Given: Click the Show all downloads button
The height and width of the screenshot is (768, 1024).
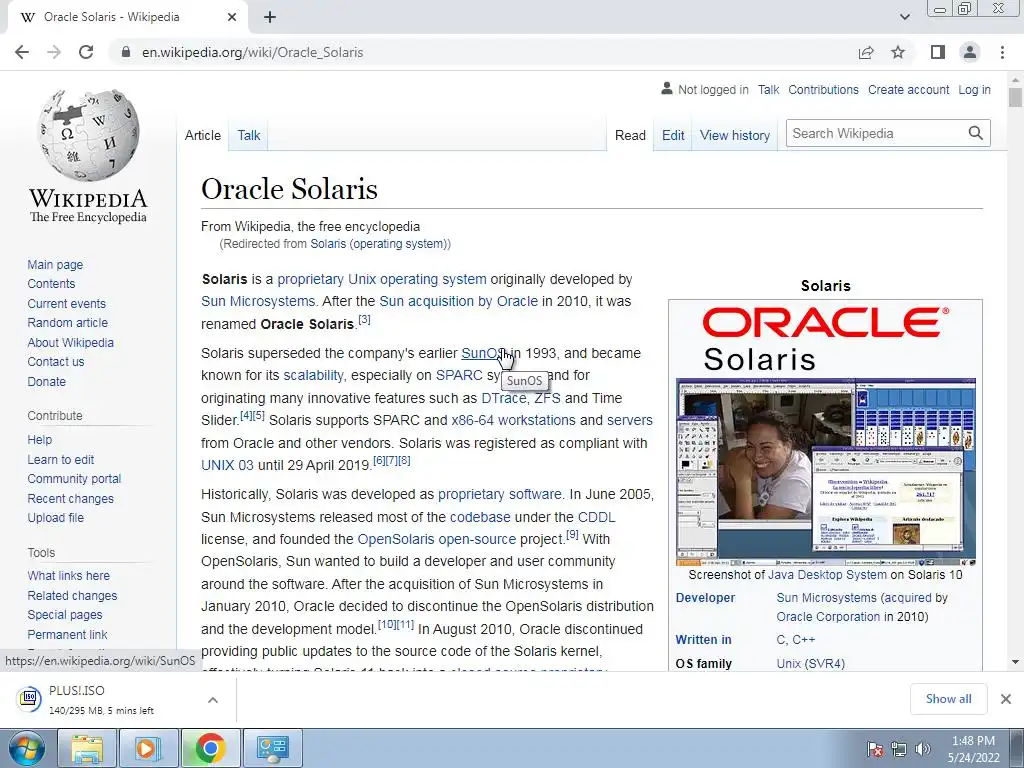Looking at the screenshot, I should 948,699.
